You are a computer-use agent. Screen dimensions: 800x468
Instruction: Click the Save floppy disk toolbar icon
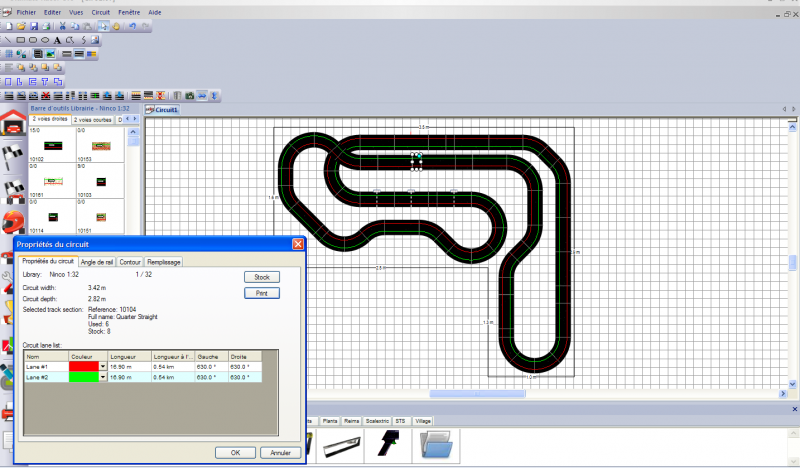point(34,25)
